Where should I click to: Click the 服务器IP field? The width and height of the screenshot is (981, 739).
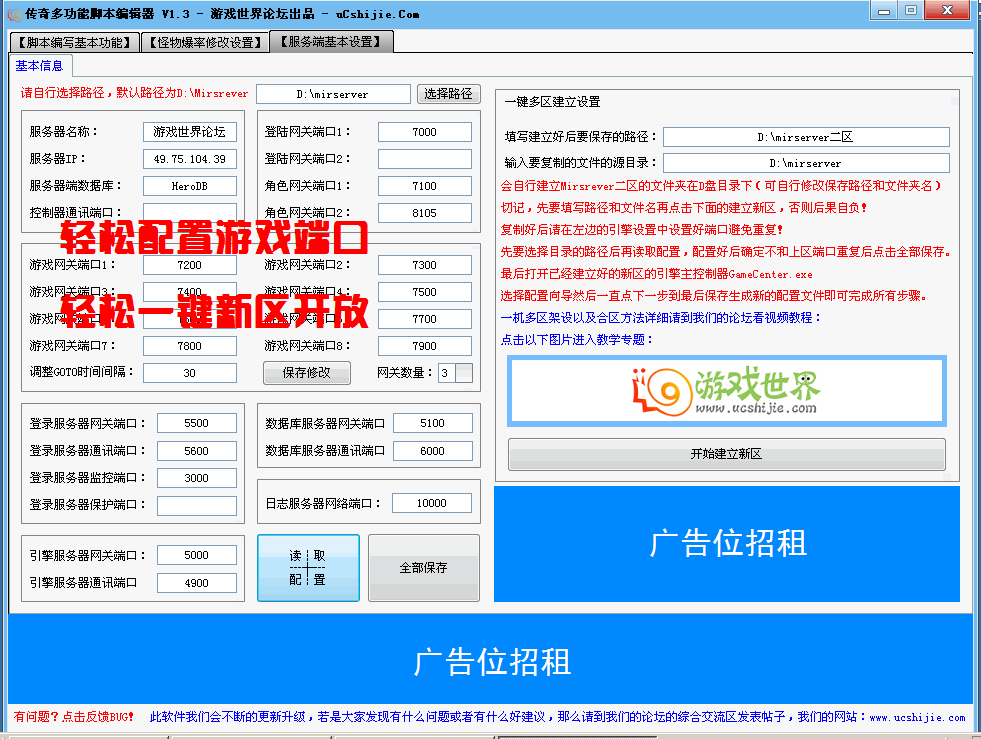(190, 159)
